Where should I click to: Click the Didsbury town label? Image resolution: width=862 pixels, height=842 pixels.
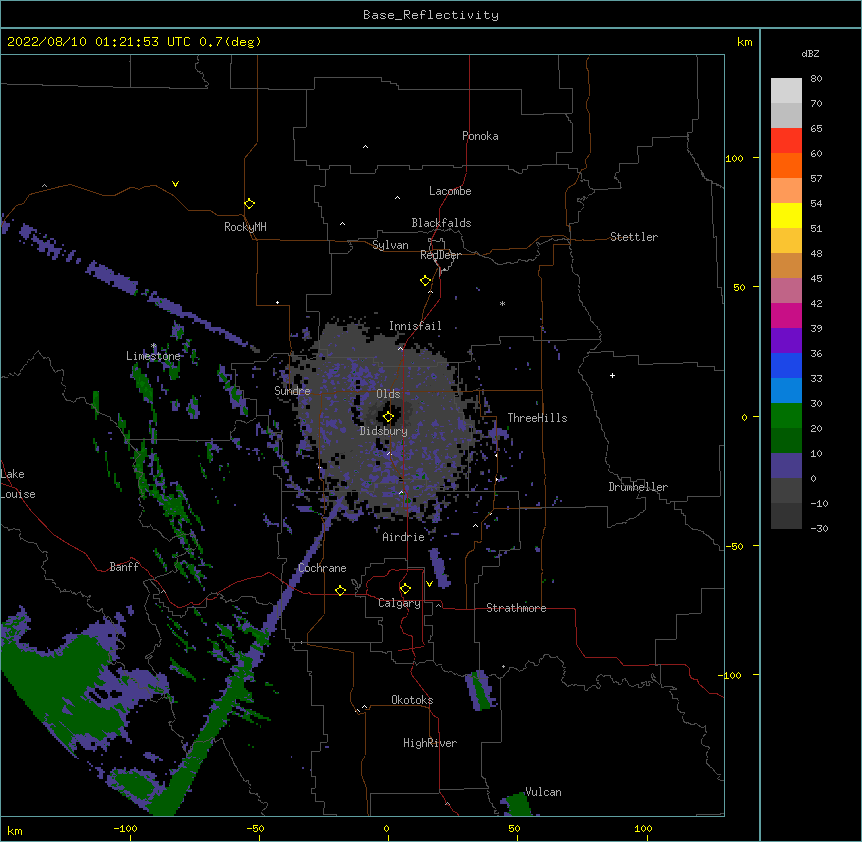pos(384,431)
